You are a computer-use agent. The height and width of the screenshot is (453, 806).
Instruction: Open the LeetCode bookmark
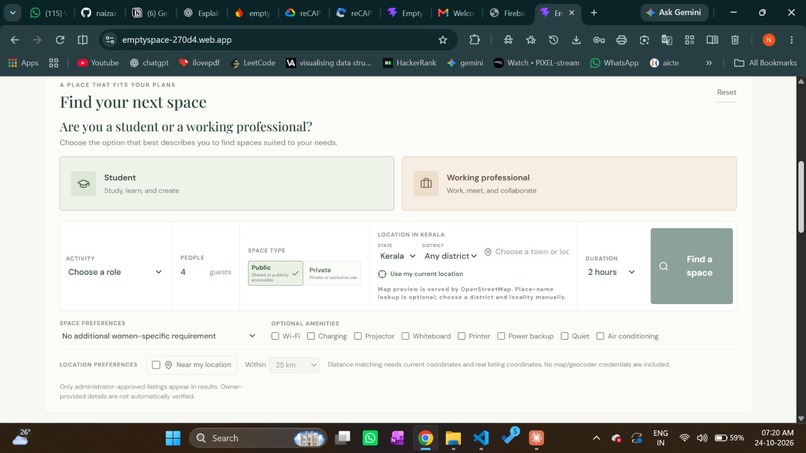[253, 63]
